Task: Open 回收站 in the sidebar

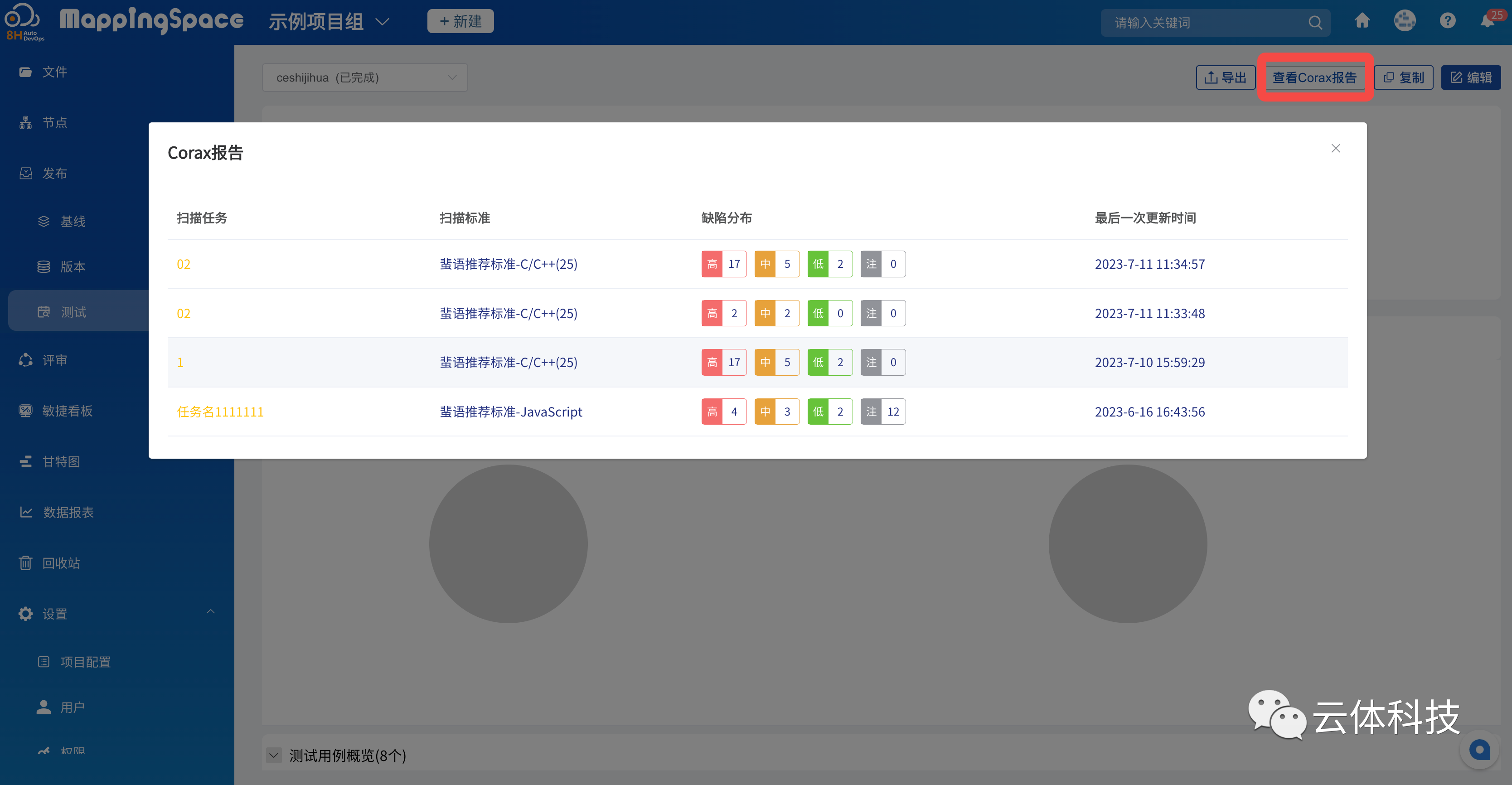Action: pyautogui.click(x=61, y=563)
